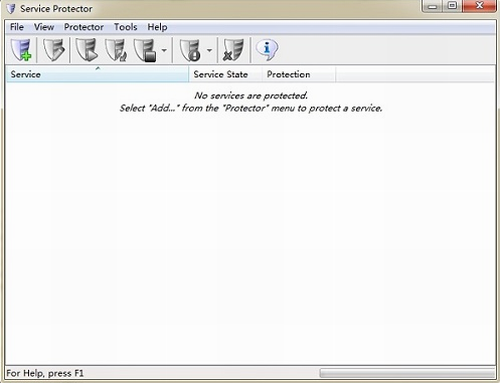
Task: Open the File menu
Action: [x=17, y=27]
